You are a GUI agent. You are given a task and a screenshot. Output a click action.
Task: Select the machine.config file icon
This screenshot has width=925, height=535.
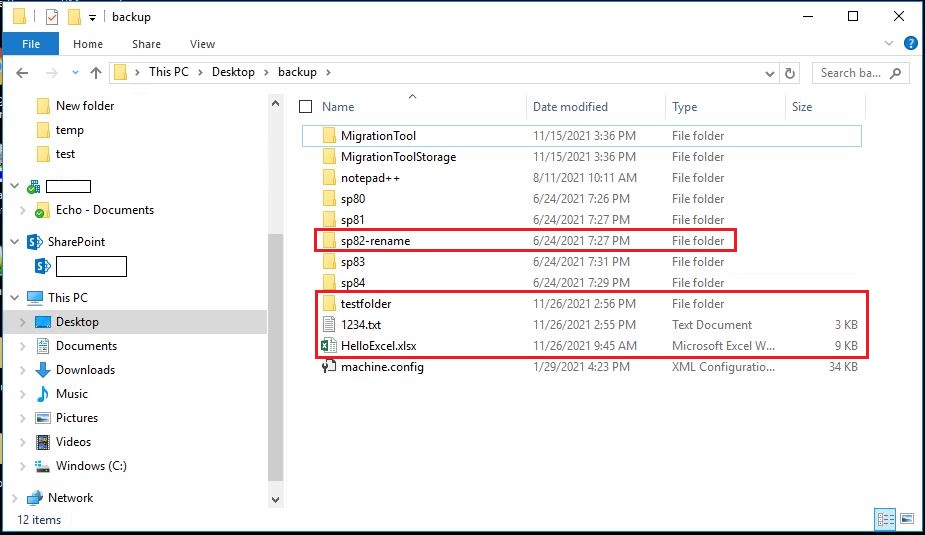(x=329, y=367)
